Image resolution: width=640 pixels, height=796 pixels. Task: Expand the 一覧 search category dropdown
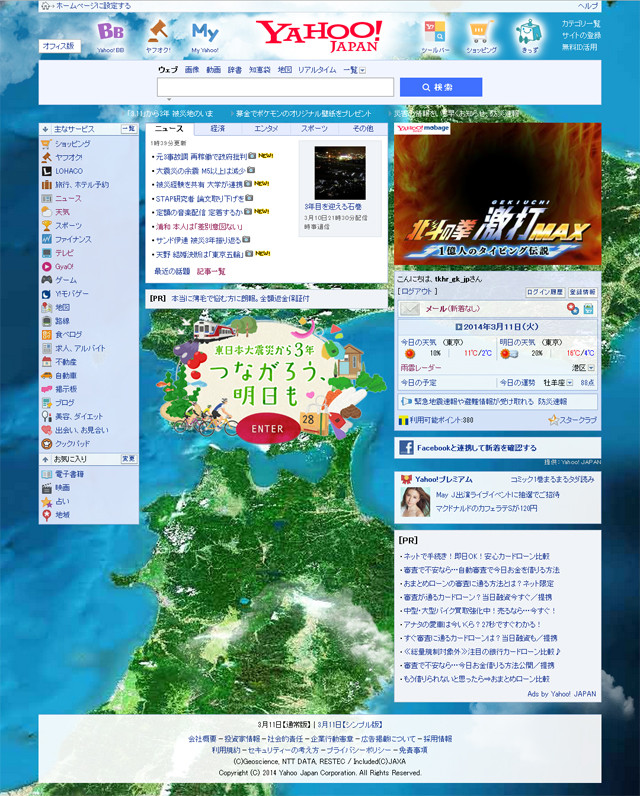[x=362, y=71]
